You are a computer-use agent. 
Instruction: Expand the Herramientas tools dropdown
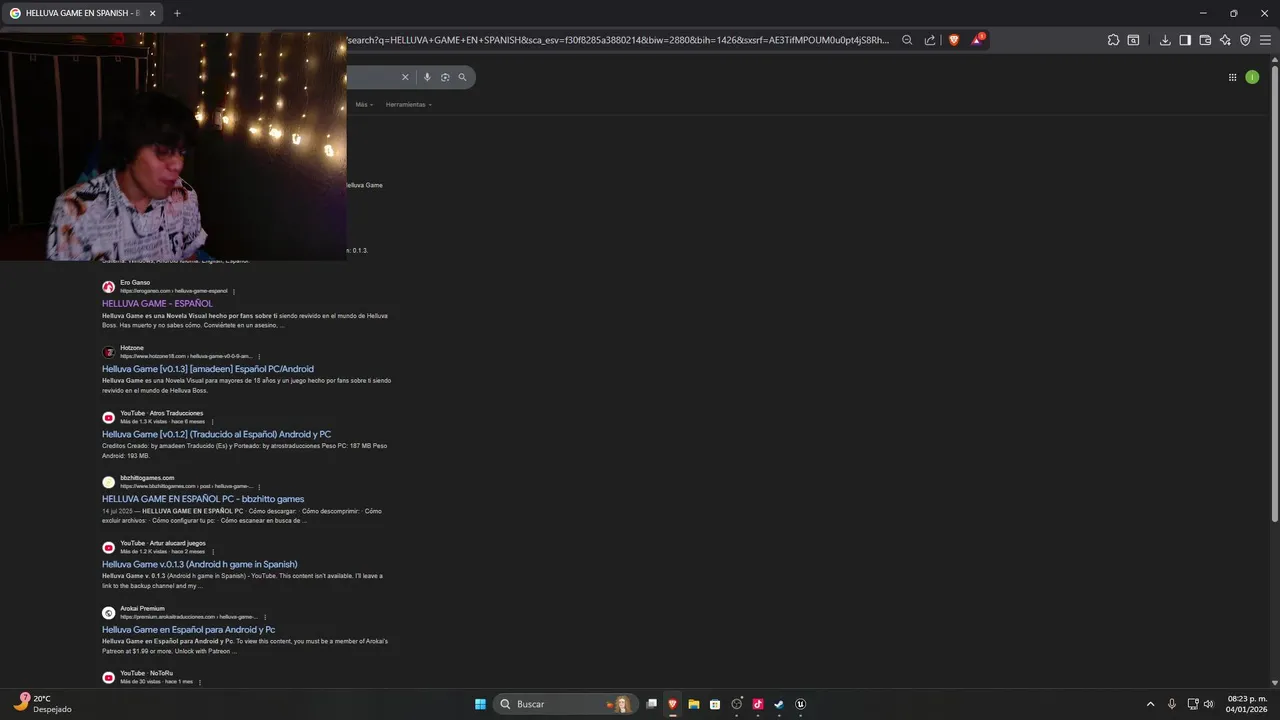click(x=408, y=104)
